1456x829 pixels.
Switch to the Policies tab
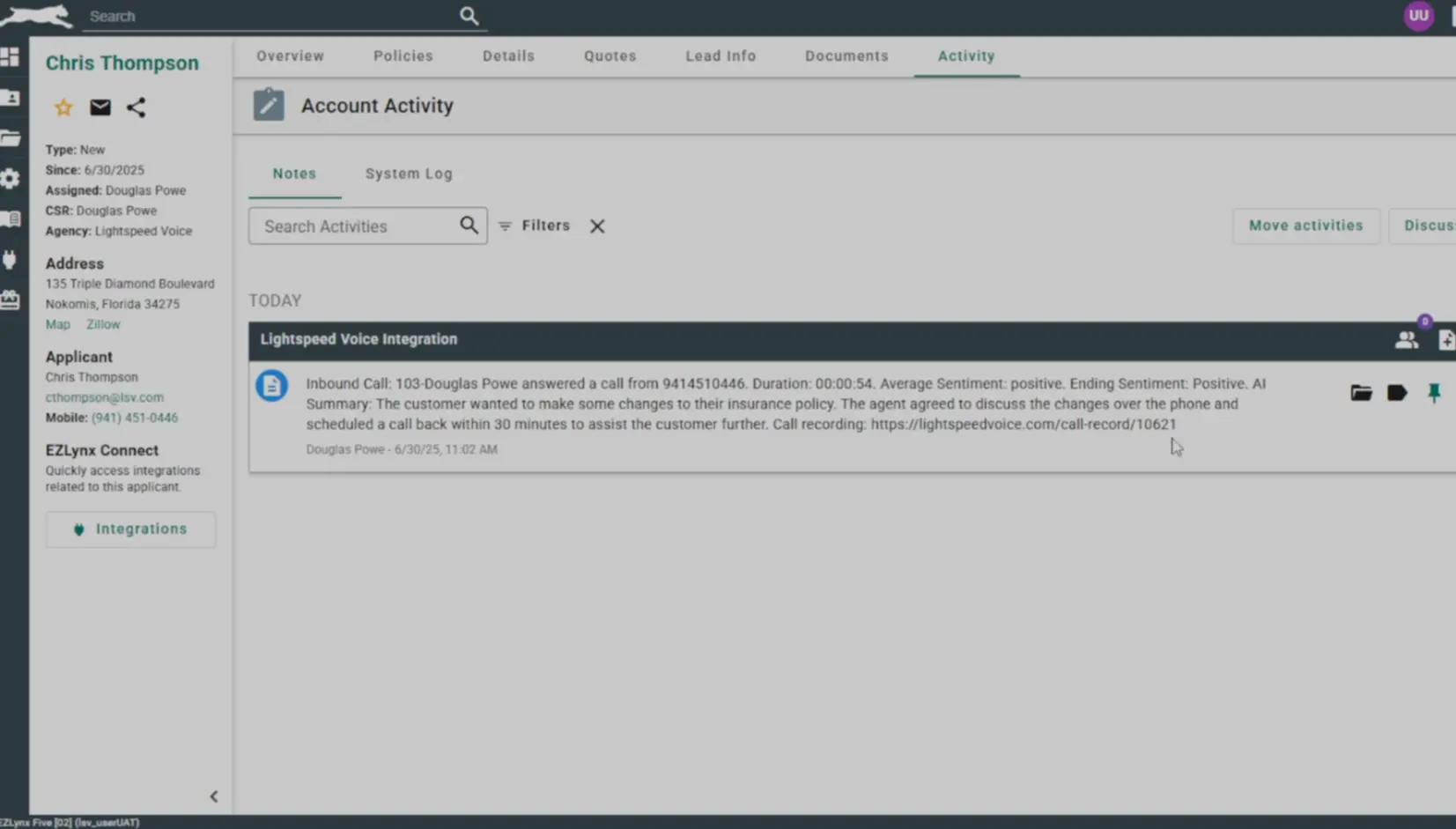pyautogui.click(x=403, y=56)
